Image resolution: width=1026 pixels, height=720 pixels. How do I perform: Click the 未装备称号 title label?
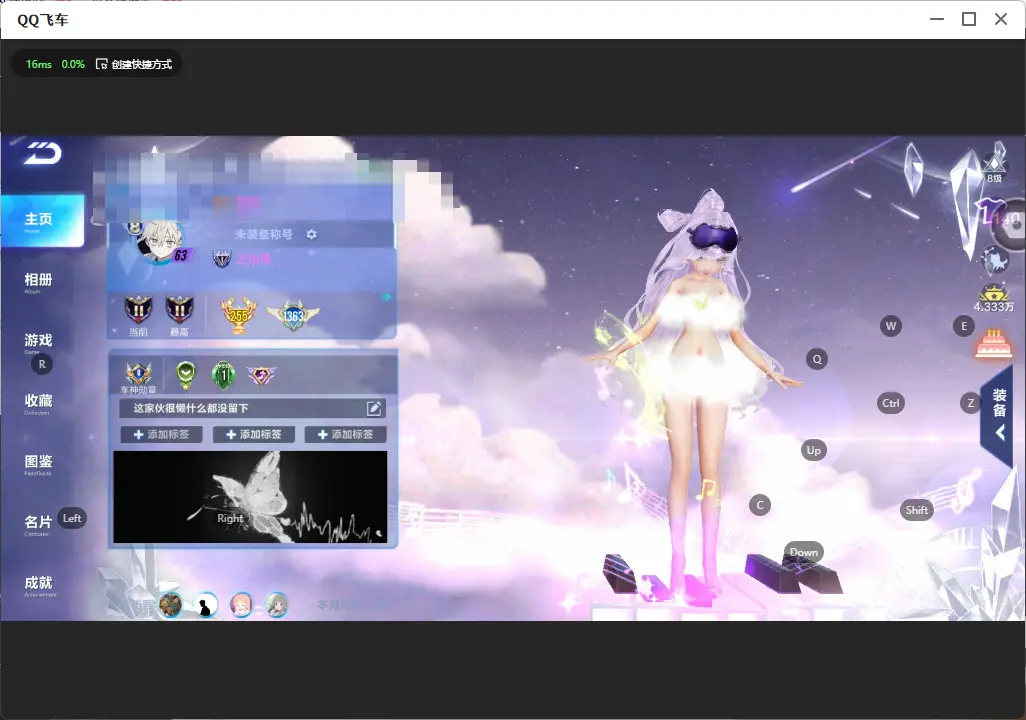tap(264, 234)
